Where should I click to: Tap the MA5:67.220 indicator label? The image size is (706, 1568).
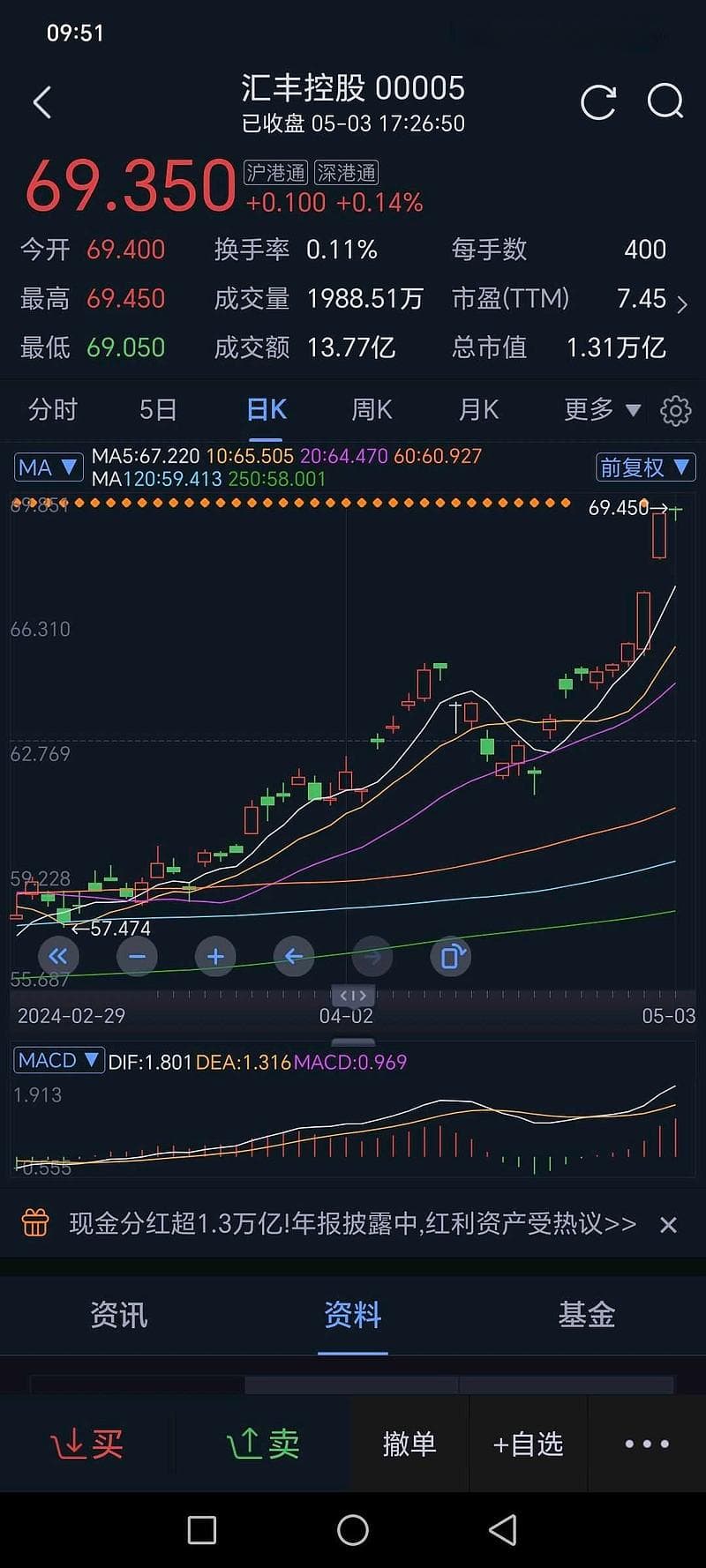(x=146, y=456)
